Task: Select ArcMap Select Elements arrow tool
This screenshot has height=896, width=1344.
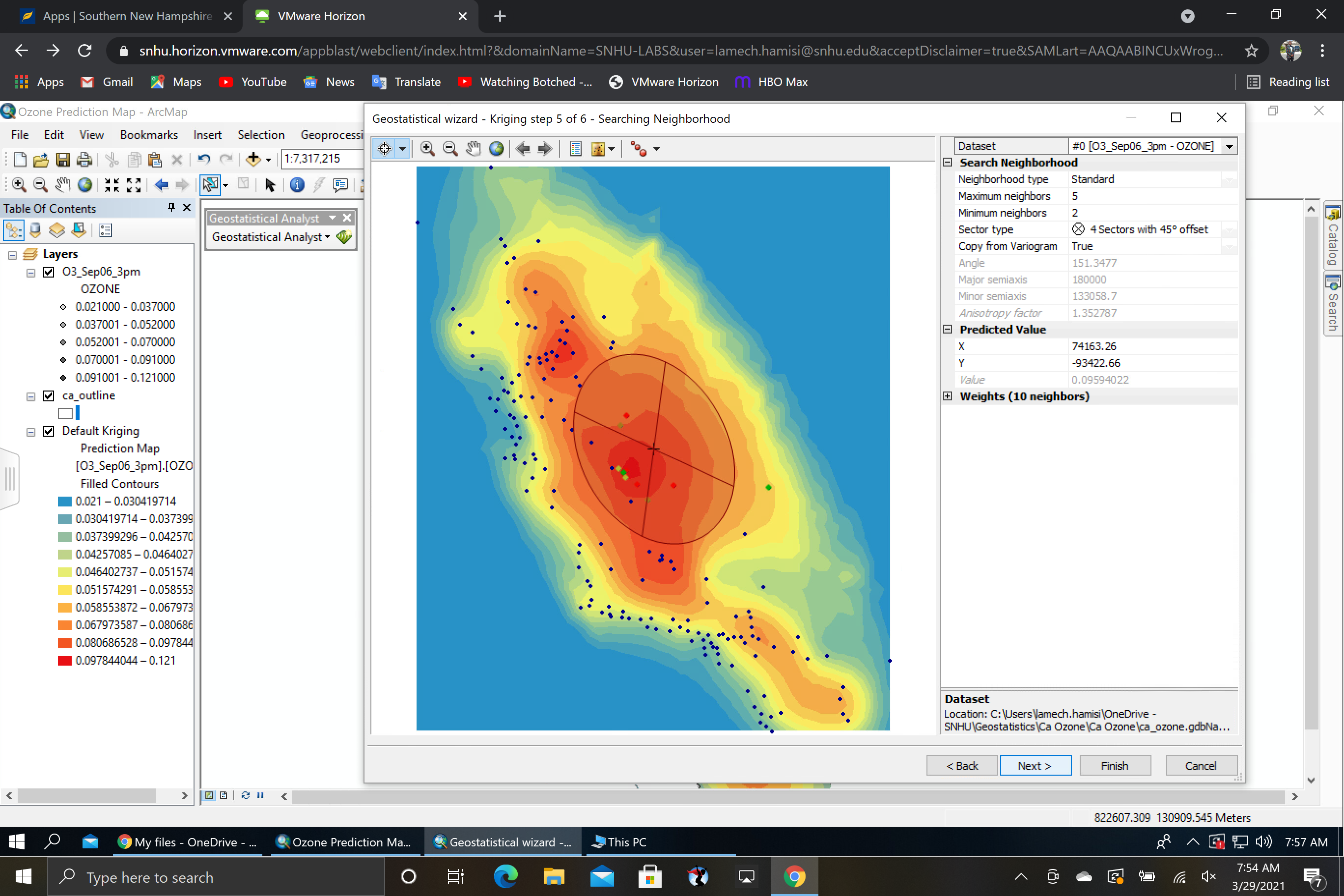Action: [x=270, y=185]
